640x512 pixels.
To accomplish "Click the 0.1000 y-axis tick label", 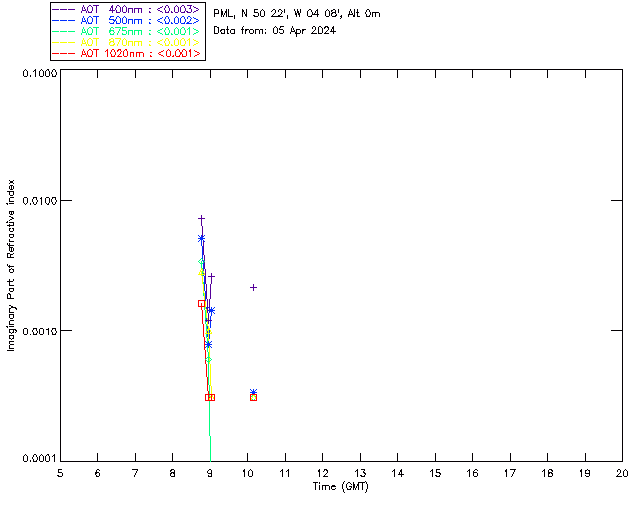I will (x=39, y=73).
